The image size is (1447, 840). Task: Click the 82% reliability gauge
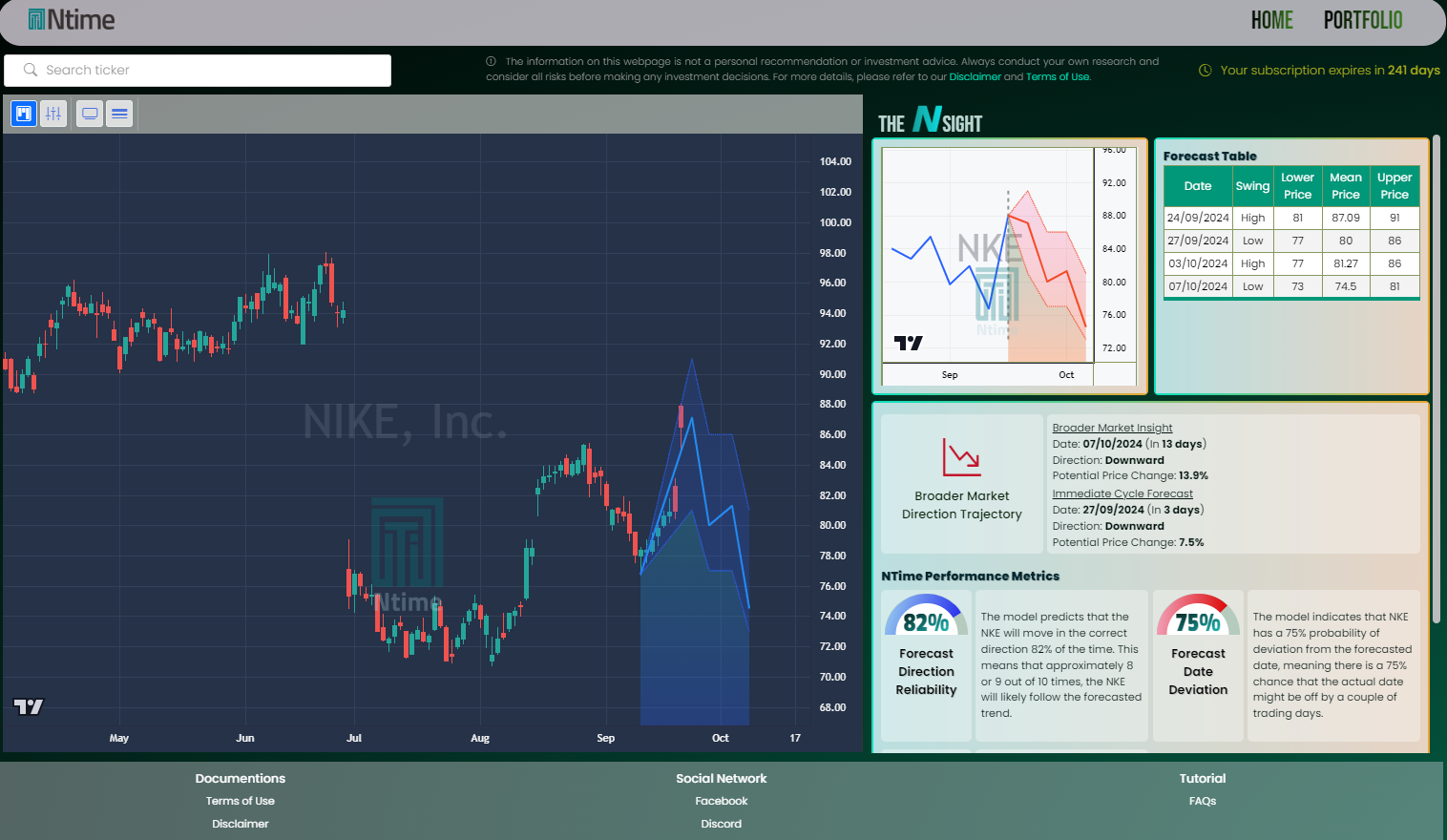926,616
